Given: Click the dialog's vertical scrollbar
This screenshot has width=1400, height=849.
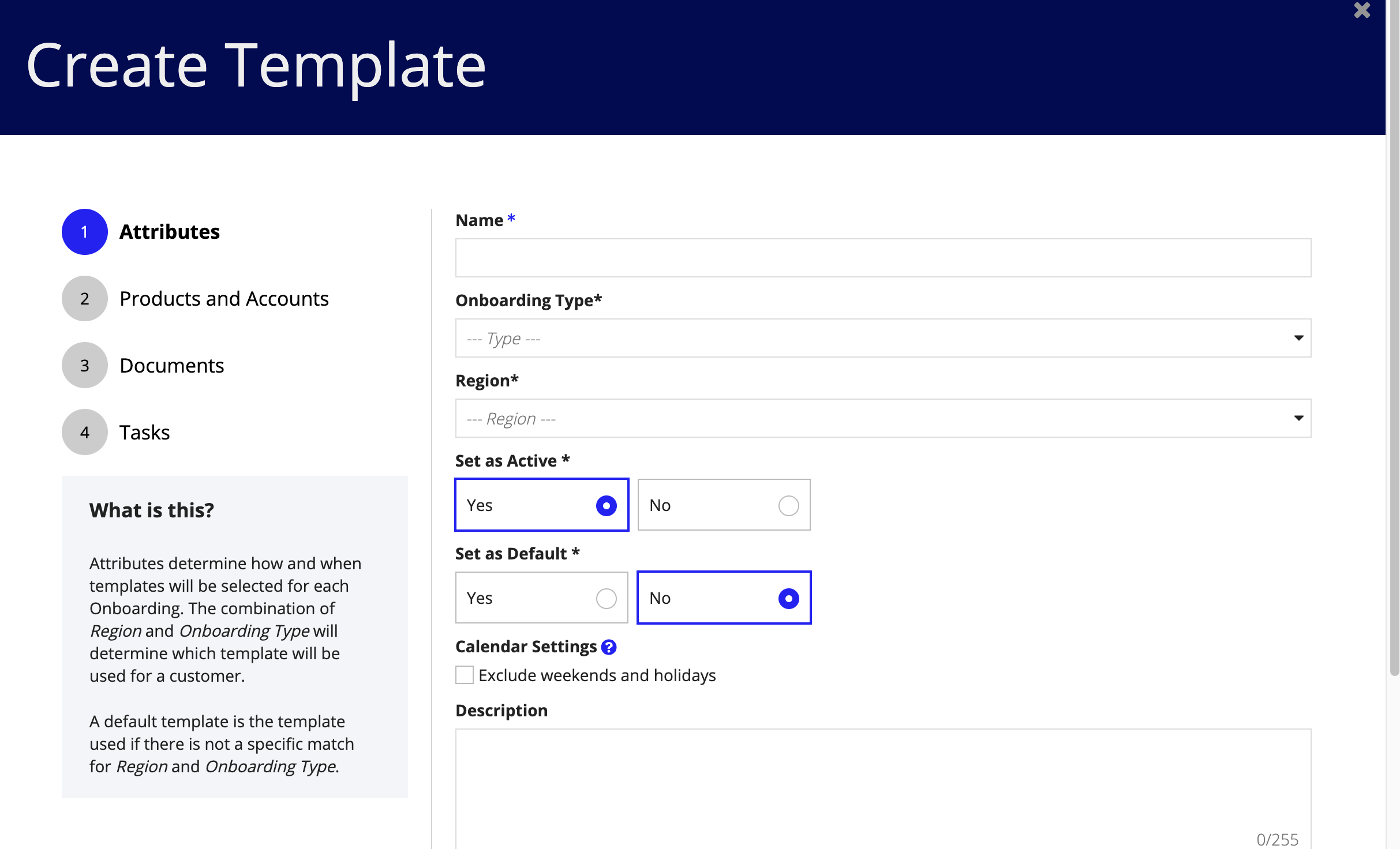Looking at the screenshot, I should pyautogui.click(x=1394, y=338).
